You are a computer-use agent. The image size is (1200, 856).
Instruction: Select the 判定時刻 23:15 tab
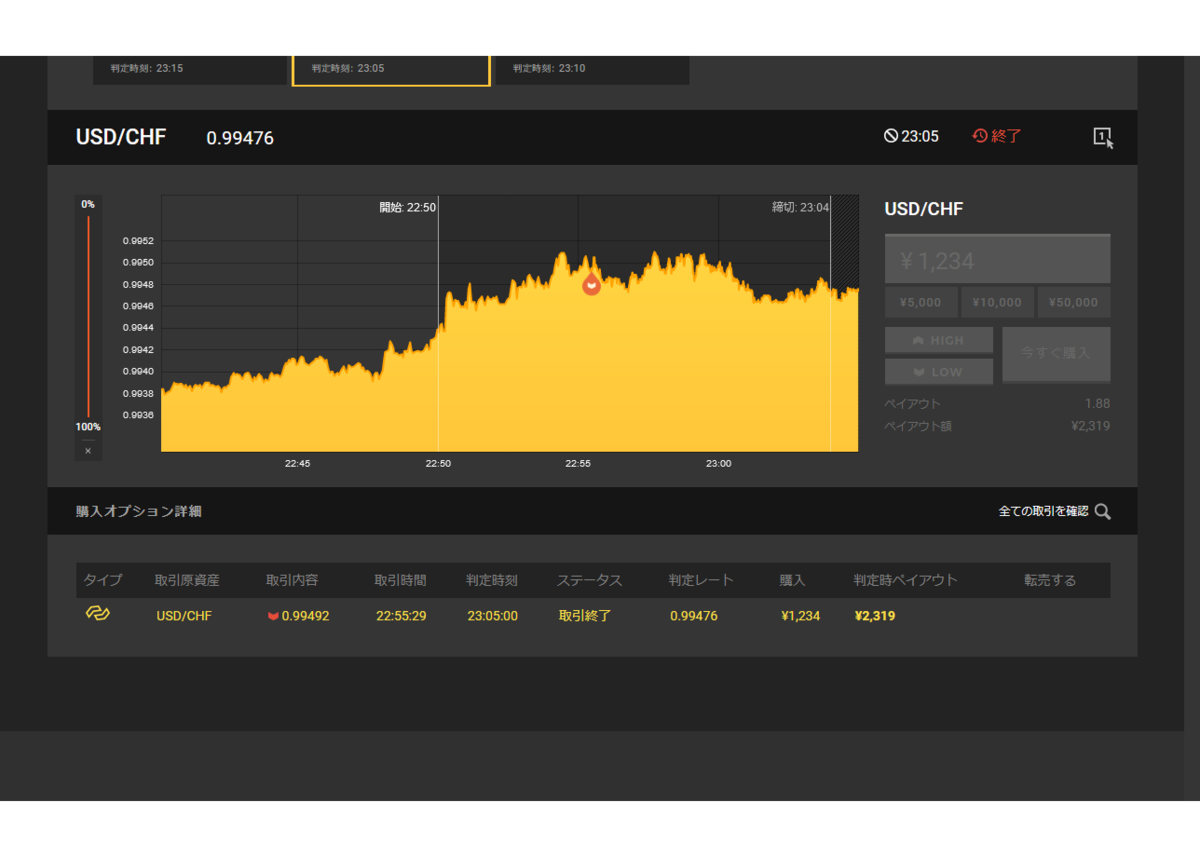tap(190, 69)
